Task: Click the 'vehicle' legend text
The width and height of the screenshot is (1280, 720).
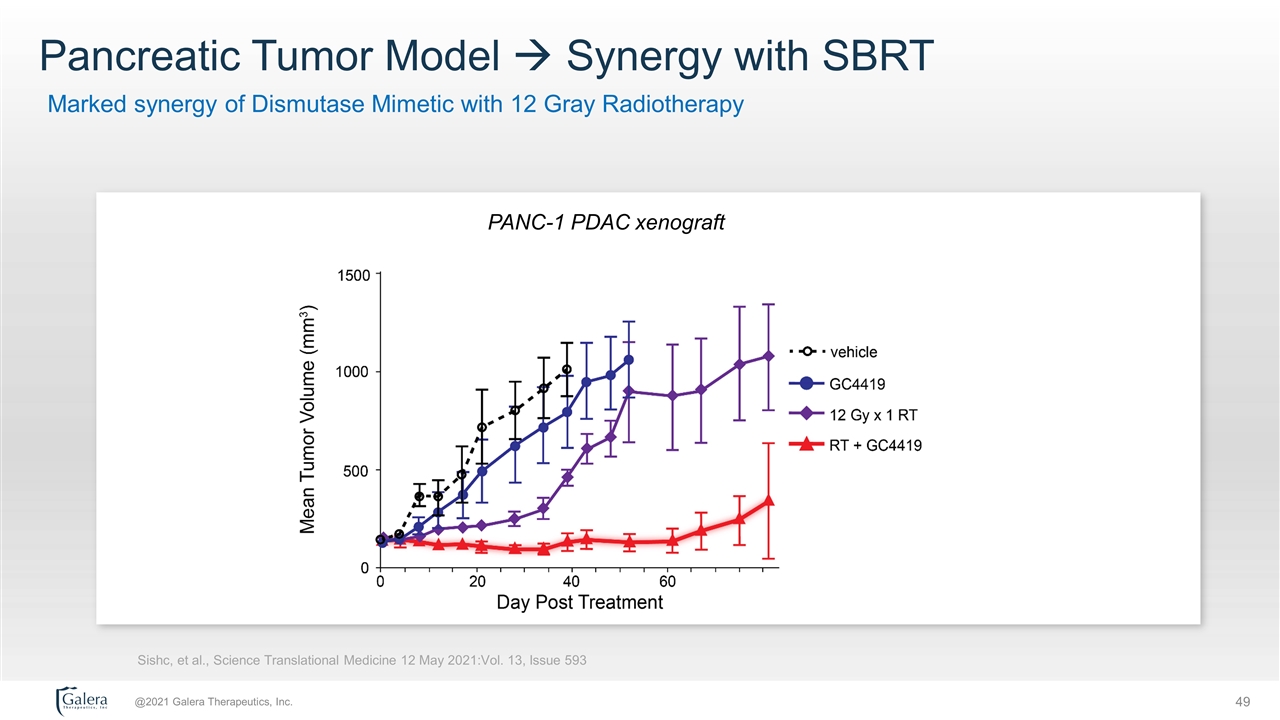Action: pos(853,352)
